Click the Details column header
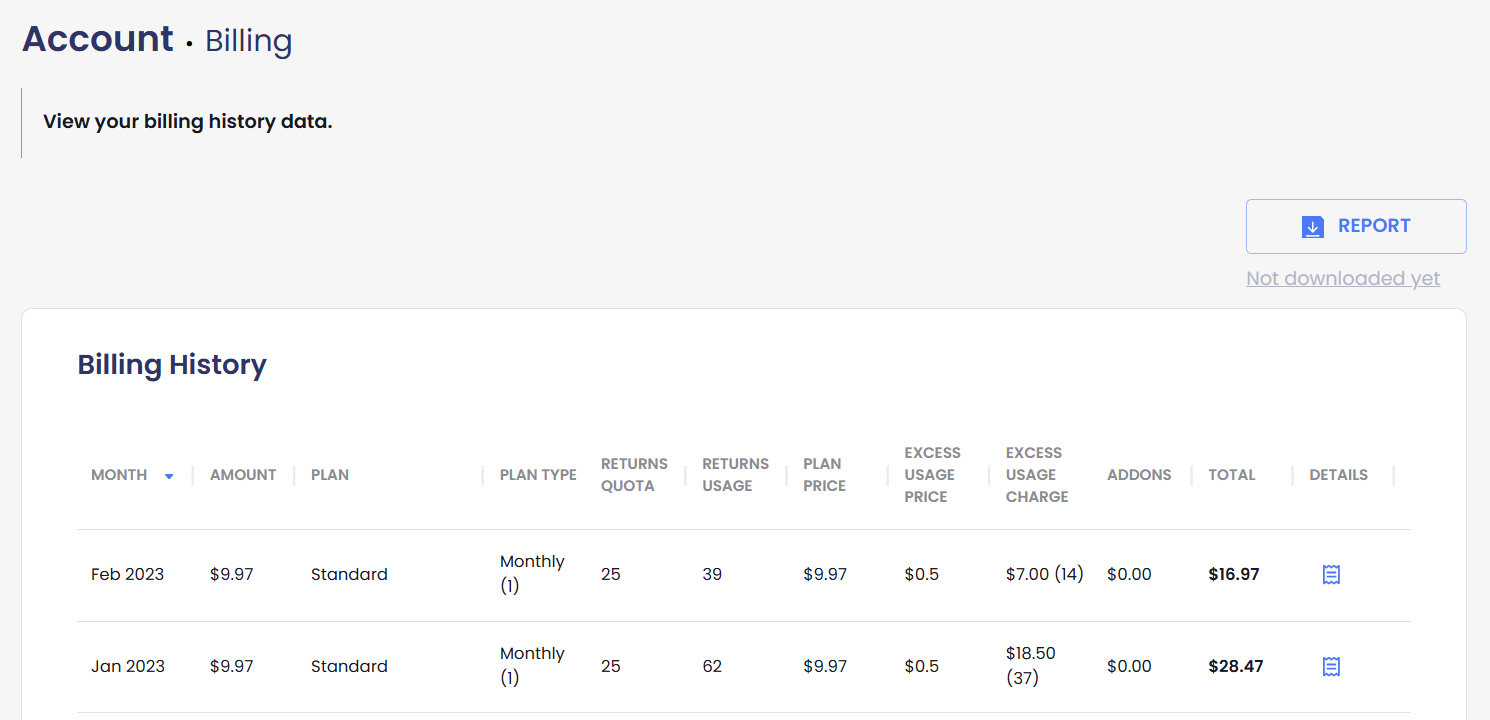Image resolution: width=1490 pixels, height=720 pixels. [1338, 475]
